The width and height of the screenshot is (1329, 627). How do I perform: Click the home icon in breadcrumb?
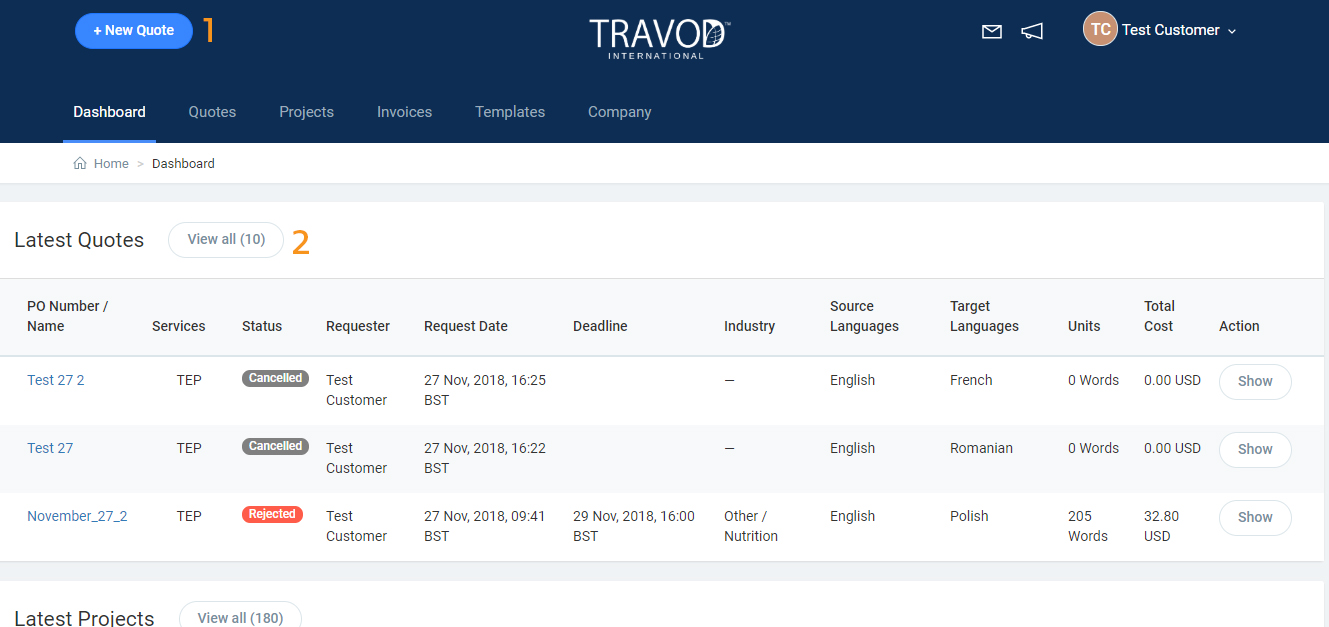(x=80, y=164)
